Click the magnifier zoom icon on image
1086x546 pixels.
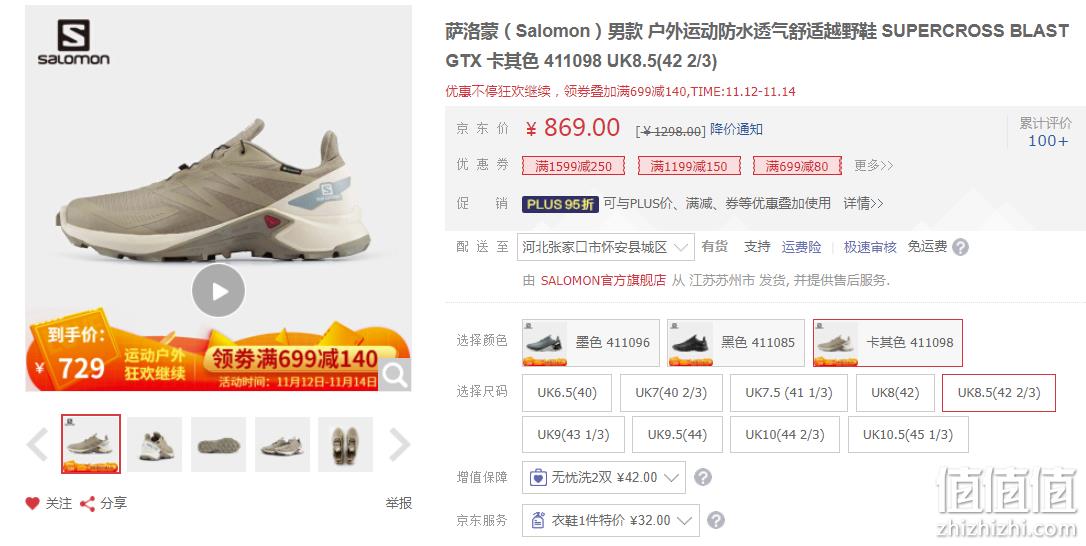point(395,375)
